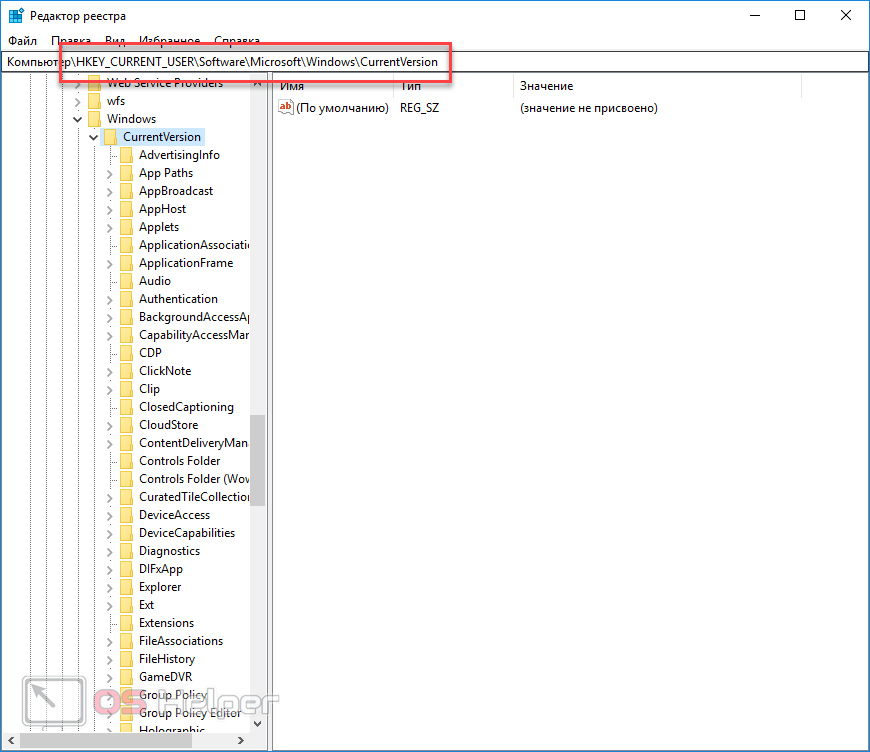This screenshot has height=752, width=870.
Task: Select the ClickNote registry key
Action: [165, 371]
